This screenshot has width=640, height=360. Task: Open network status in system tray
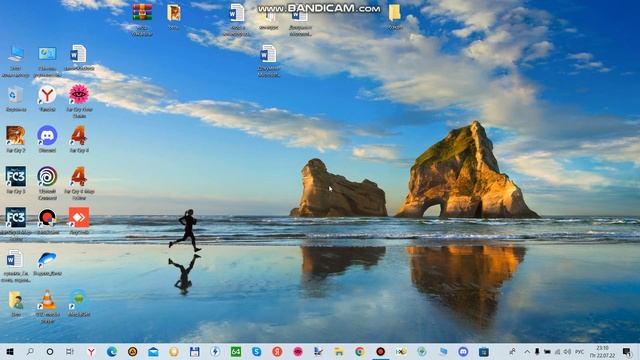(x=557, y=351)
